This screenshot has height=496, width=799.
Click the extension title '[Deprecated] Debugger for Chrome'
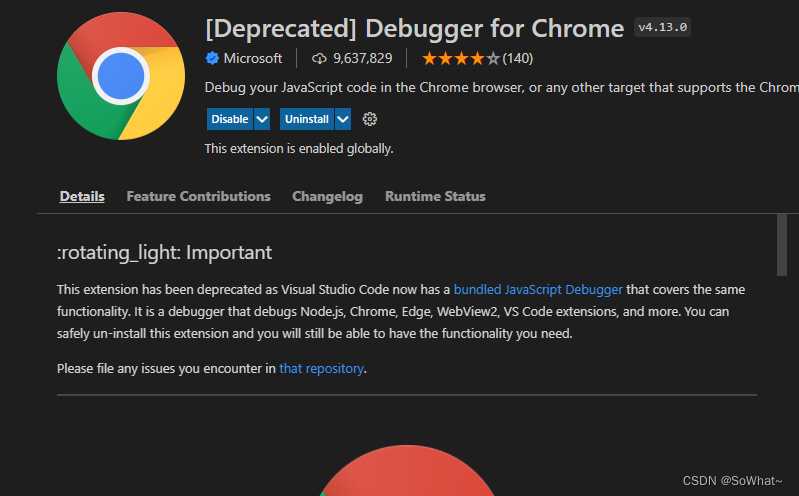414,29
